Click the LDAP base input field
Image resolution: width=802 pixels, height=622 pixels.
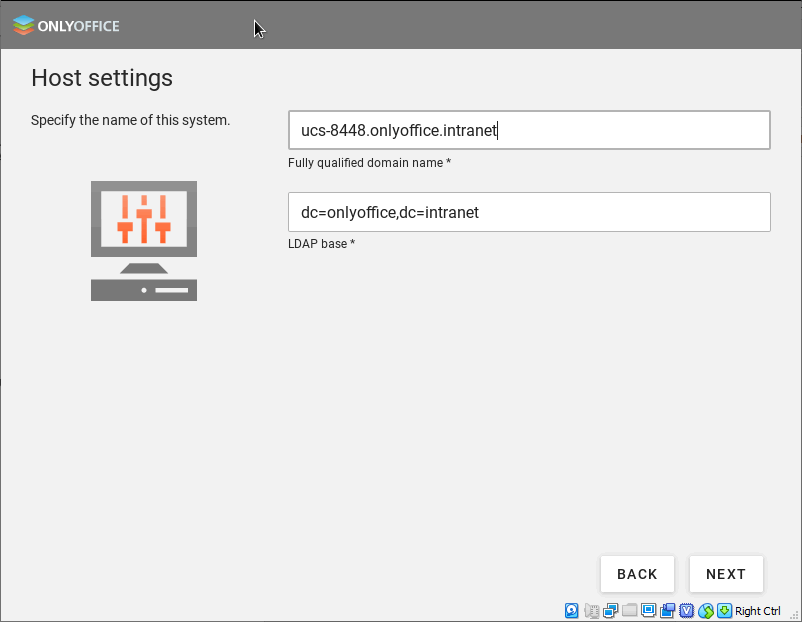tap(529, 212)
